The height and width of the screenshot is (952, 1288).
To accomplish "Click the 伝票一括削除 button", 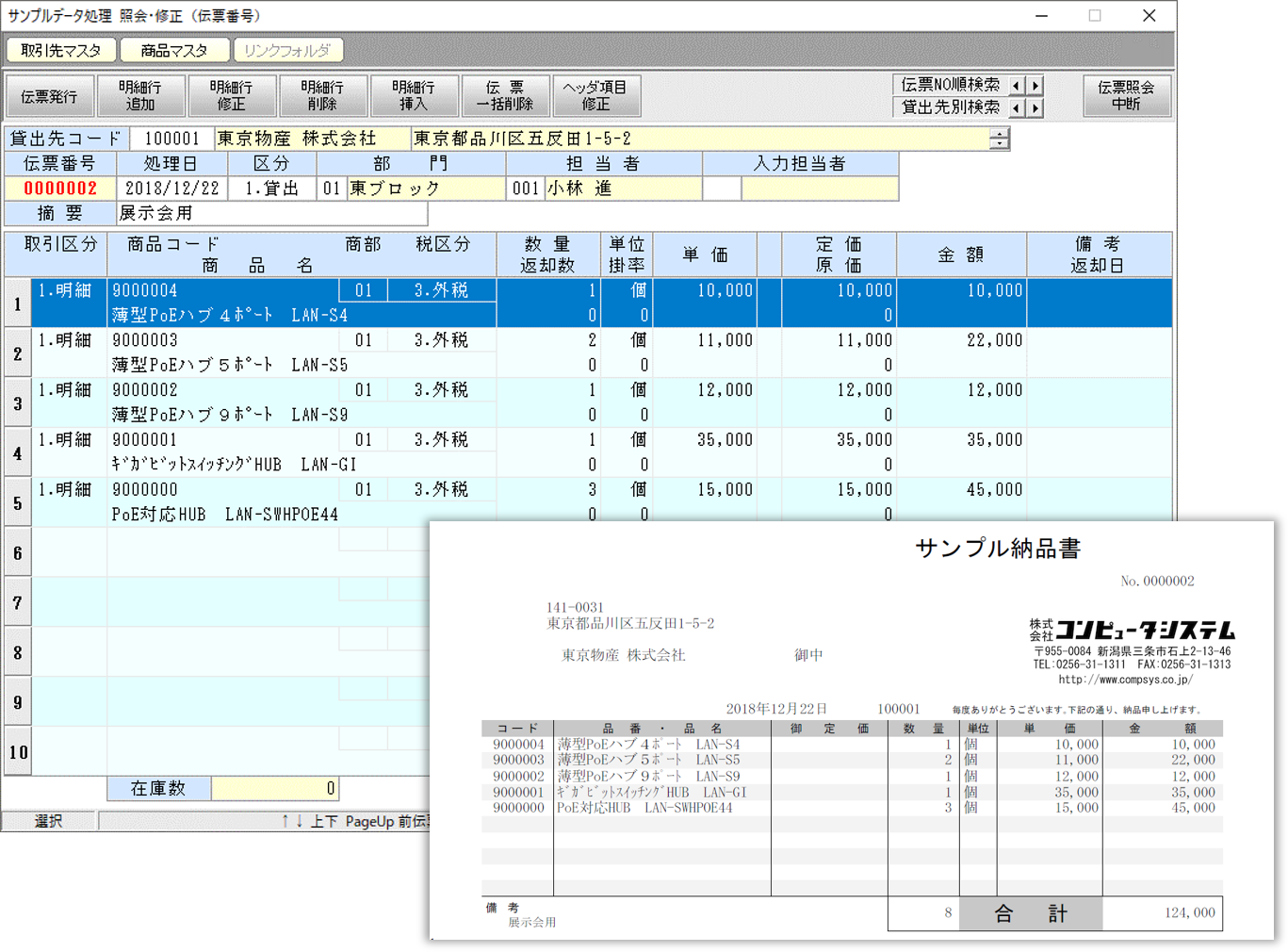I will click(504, 96).
